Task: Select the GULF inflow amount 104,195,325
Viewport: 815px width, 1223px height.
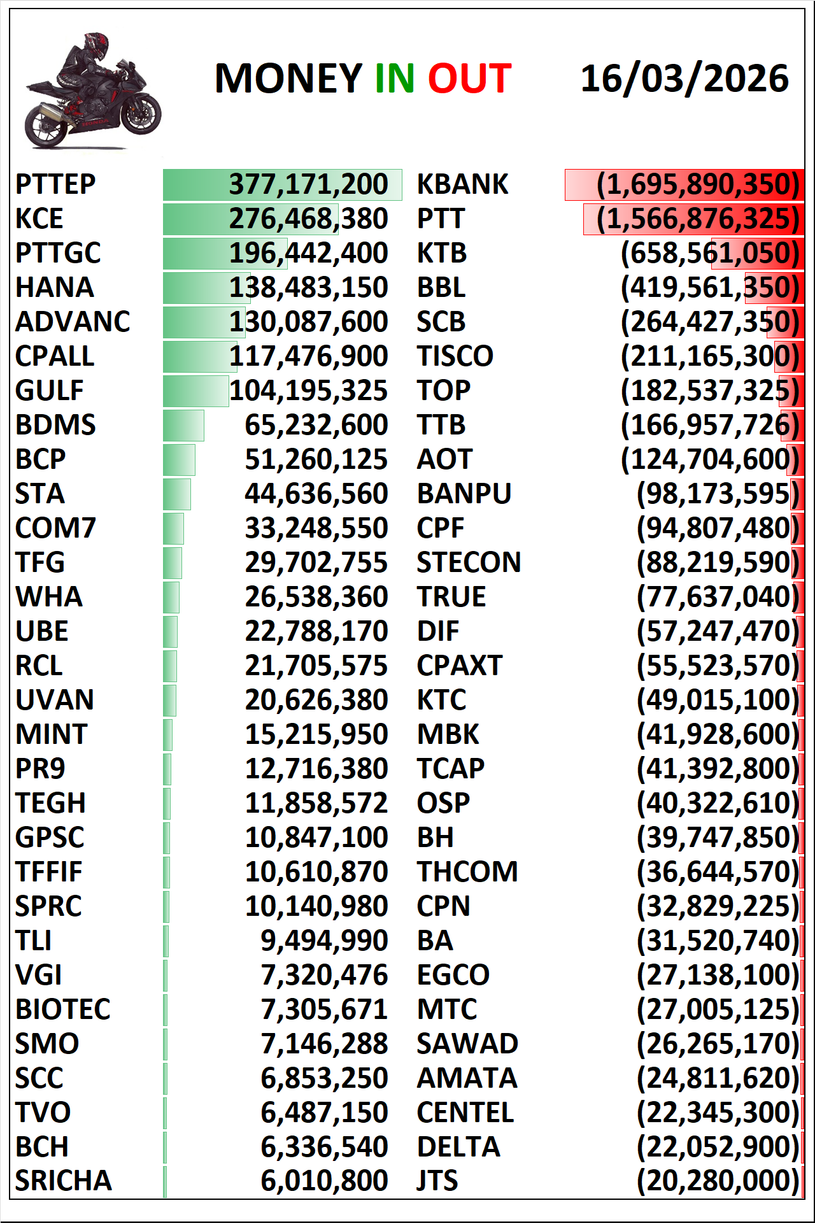Action: [308, 391]
